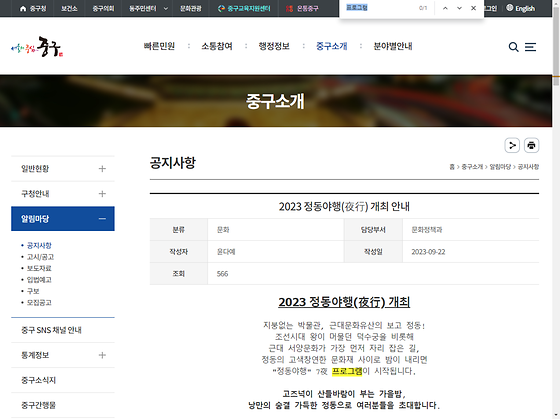Viewport: 560px width, 419px height.
Task: Switch language to English
Action: click(521, 8)
